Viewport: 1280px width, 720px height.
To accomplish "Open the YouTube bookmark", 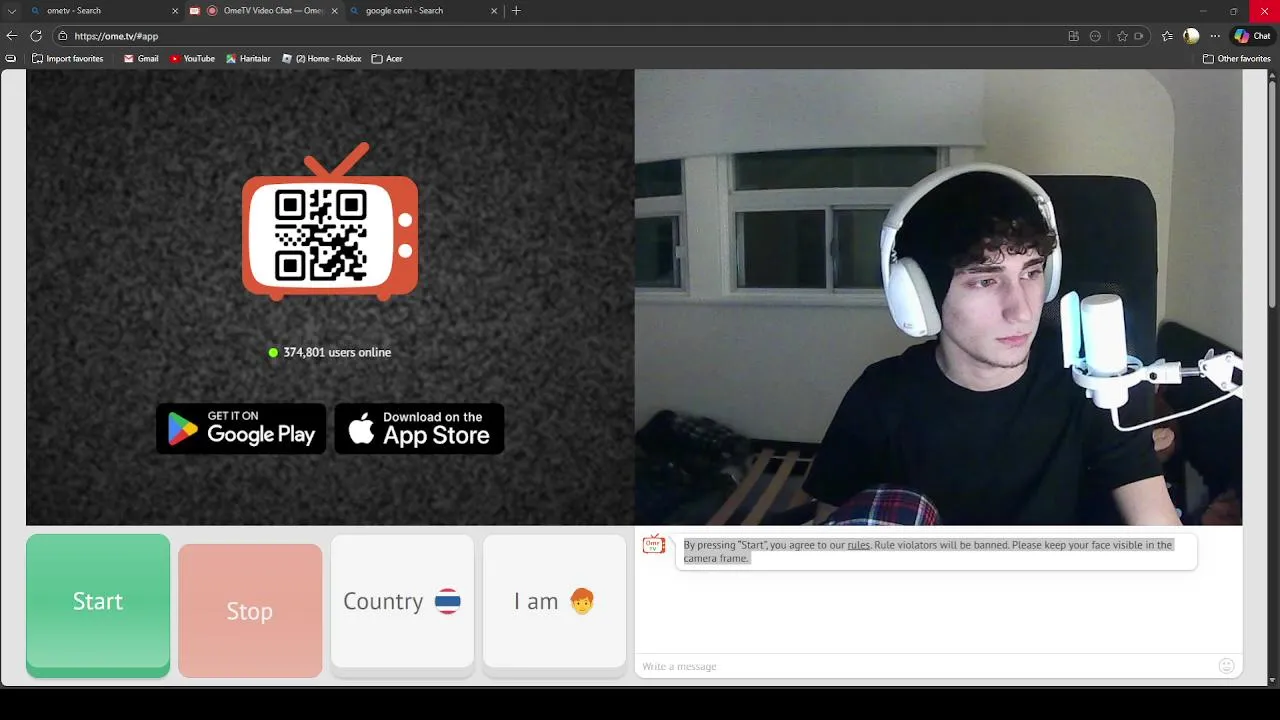I will (192, 59).
